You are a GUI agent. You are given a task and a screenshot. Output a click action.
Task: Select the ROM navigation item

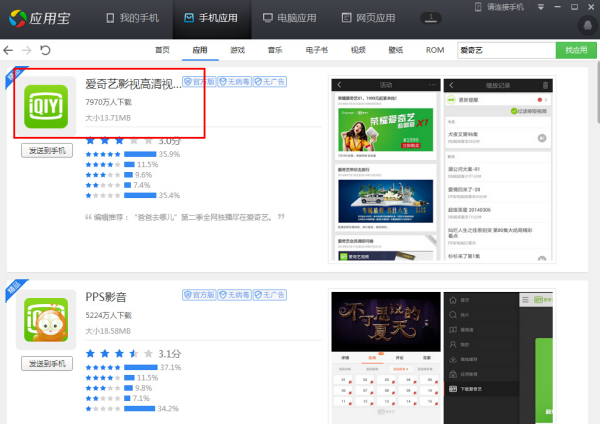pos(435,50)
